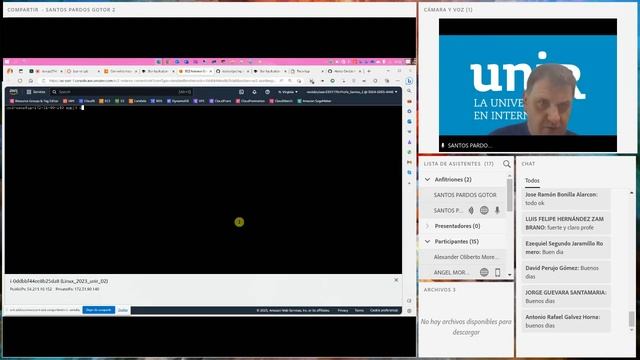Expand the Presentadores (0) group
This screenshot has height=360, width=640.
[427, 226]
